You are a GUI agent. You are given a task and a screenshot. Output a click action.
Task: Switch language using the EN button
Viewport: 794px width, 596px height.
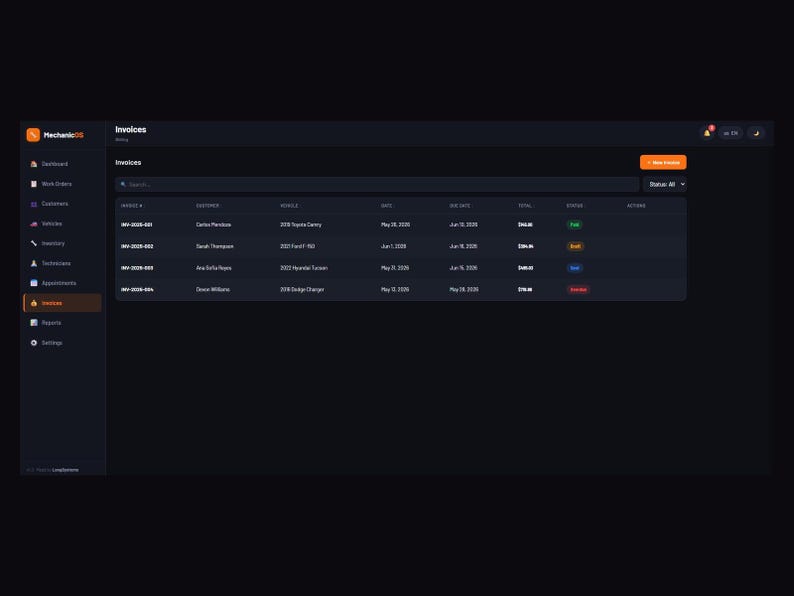(731, 133)
